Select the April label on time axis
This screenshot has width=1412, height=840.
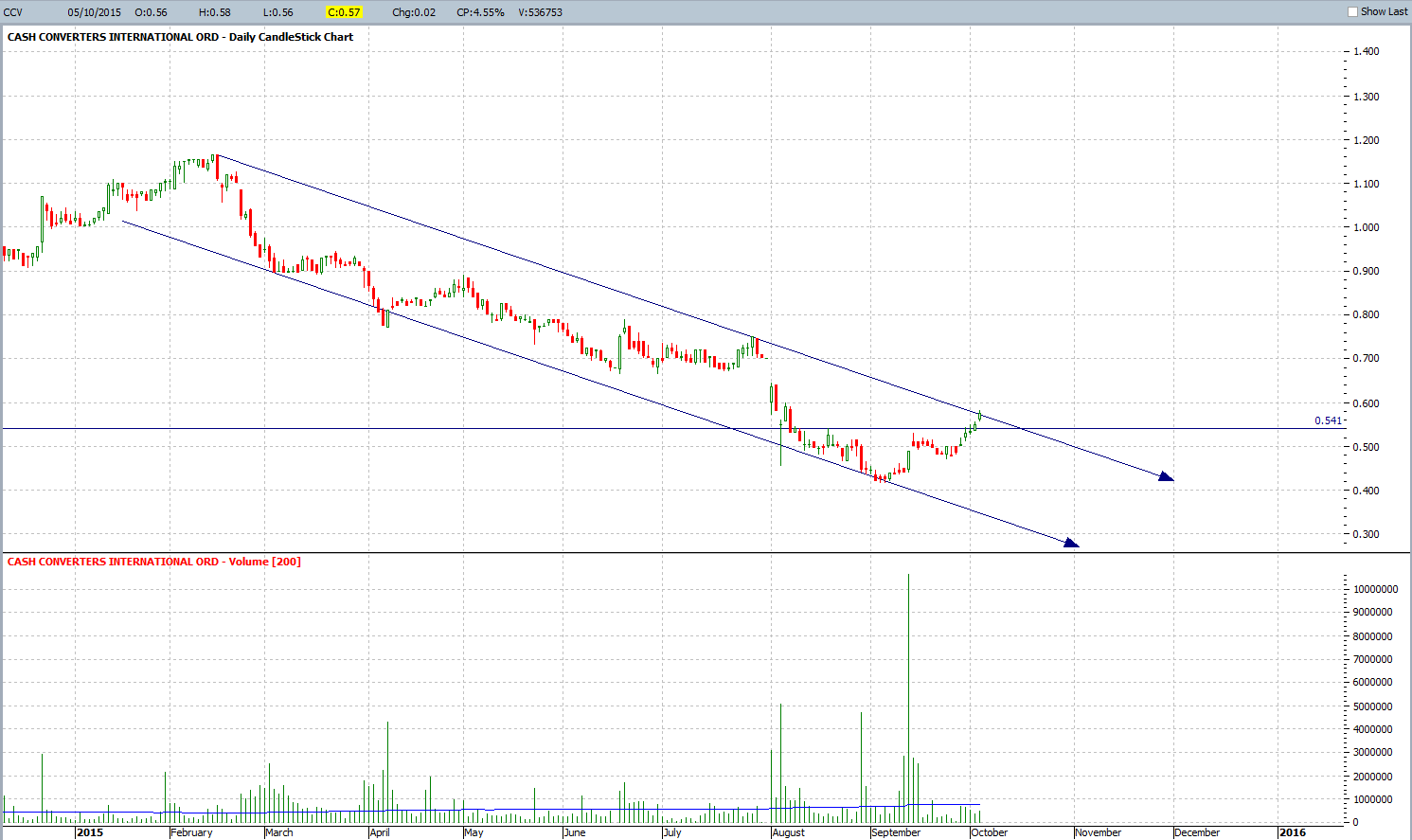pyautogui.click(x=380, y=832)
